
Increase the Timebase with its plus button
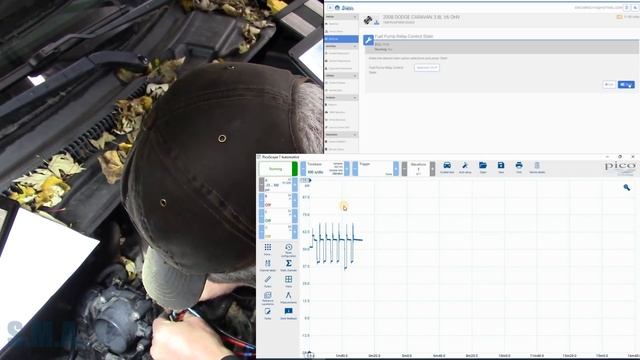(347, 169)
